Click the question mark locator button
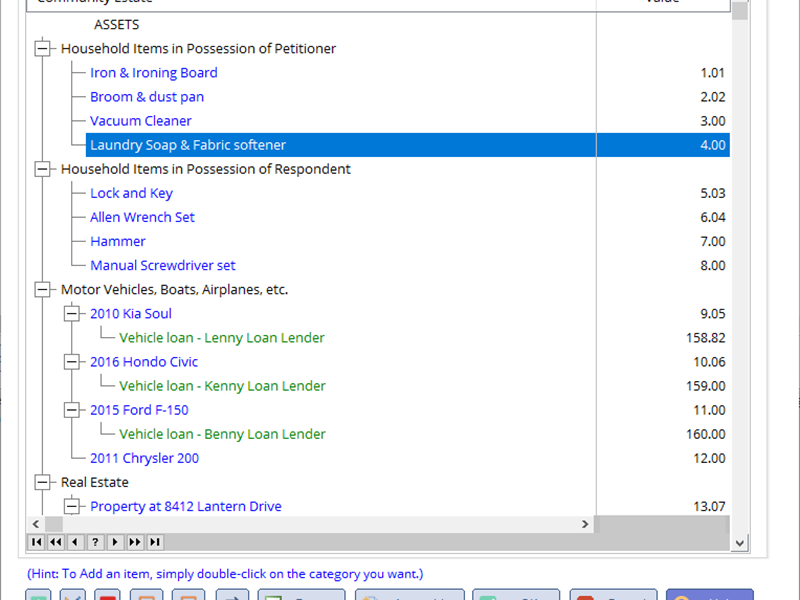Viewport: 800px width, 600px height. click(x=95, y=542)
